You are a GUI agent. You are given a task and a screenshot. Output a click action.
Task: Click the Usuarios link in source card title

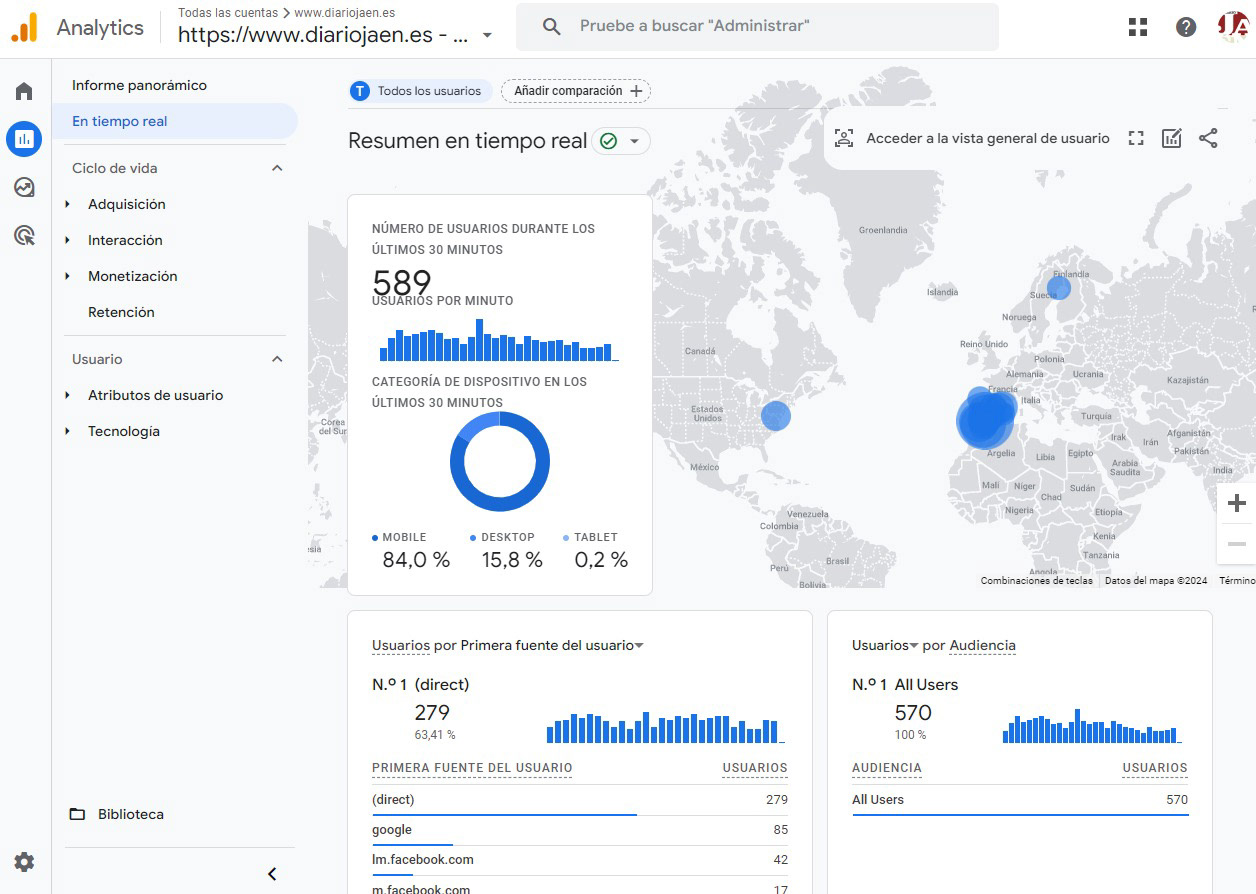[401, 645]
